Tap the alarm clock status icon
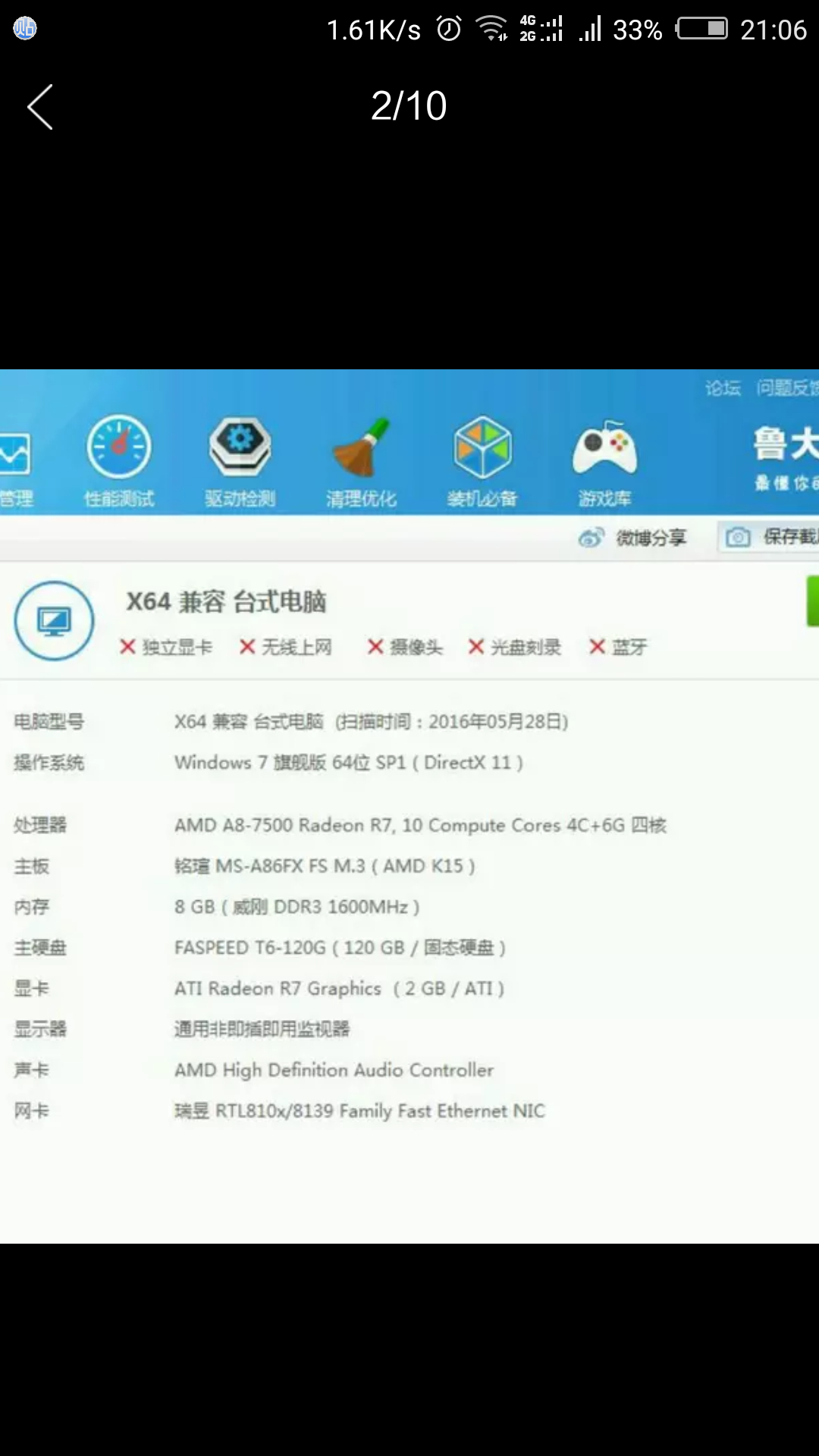This screenshot has width=819, height=1456. coord(449,29)
